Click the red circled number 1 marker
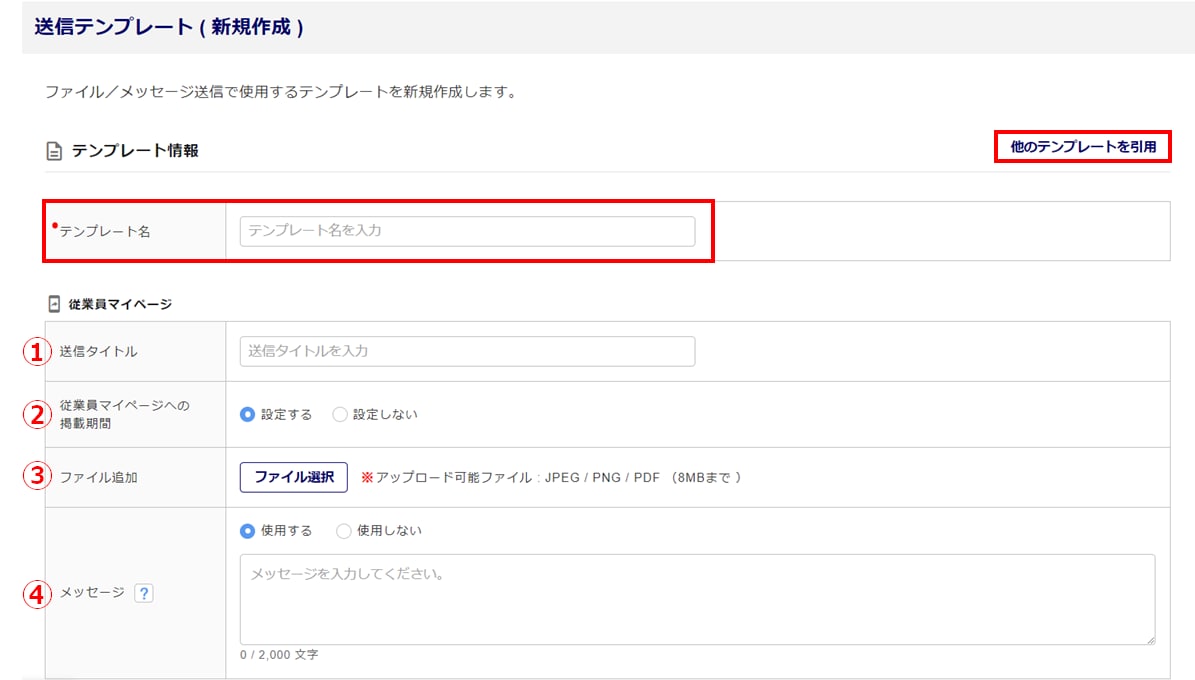This screenshot has height=680, width=1195. point(37,352)
